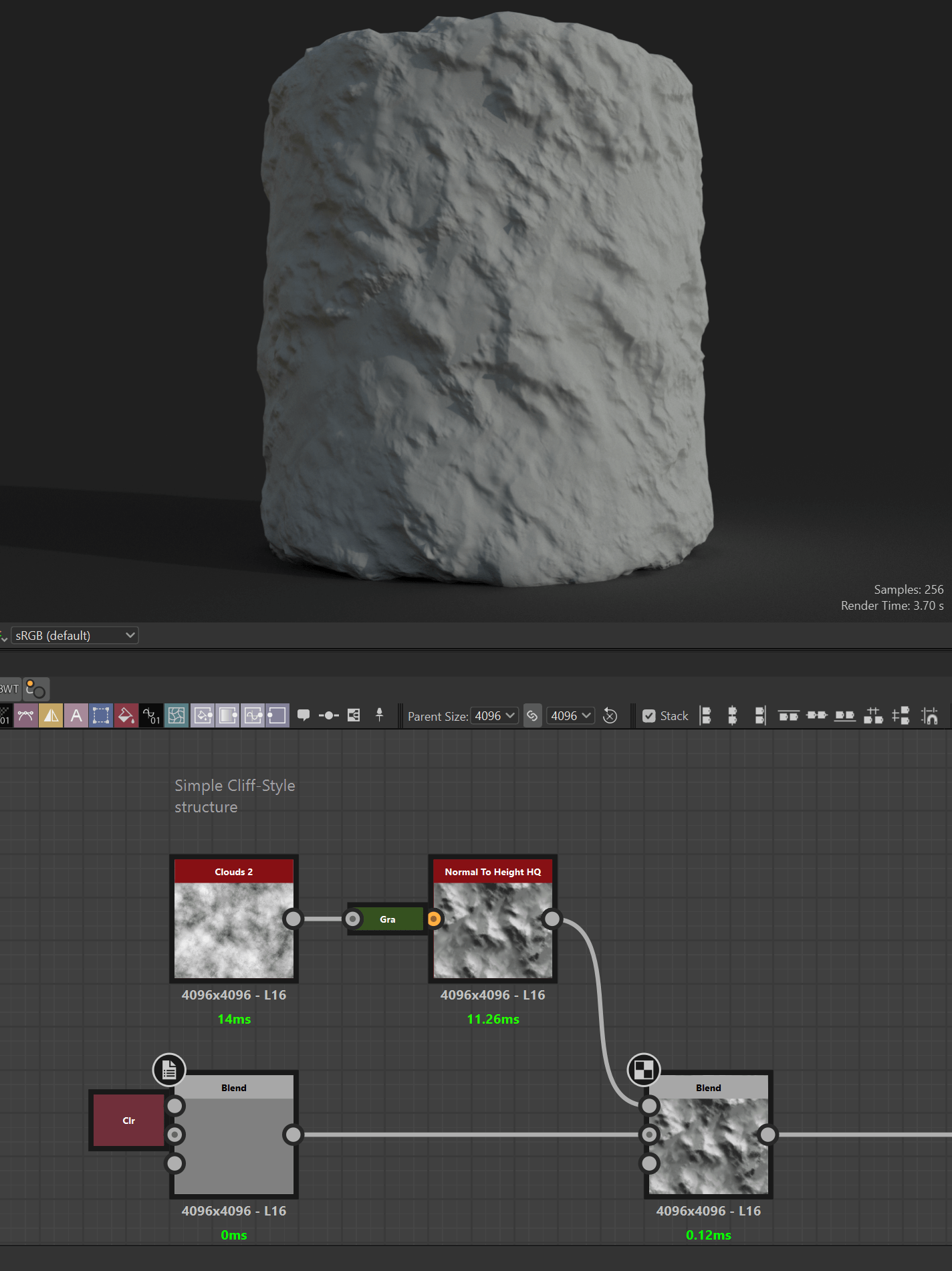Click the Uniform Color paint bucket icon
The image size is (952, 1271).
tap(126, 715)
